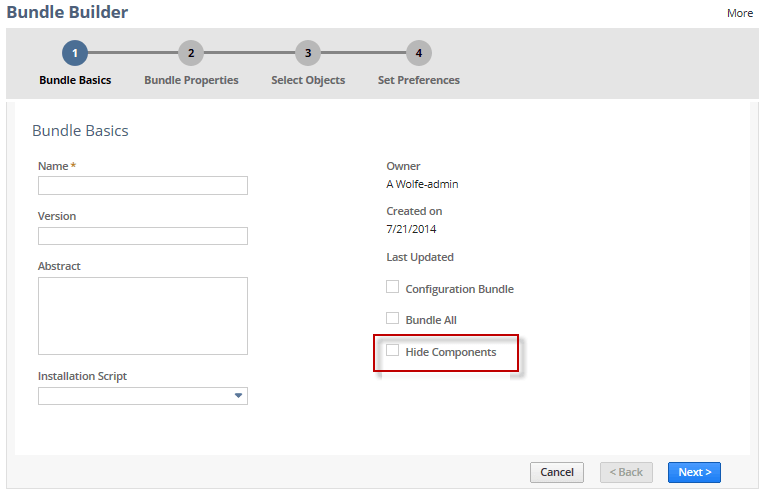Check the Bundle All checkbox
762x492 pixels.
coord(392,318)
